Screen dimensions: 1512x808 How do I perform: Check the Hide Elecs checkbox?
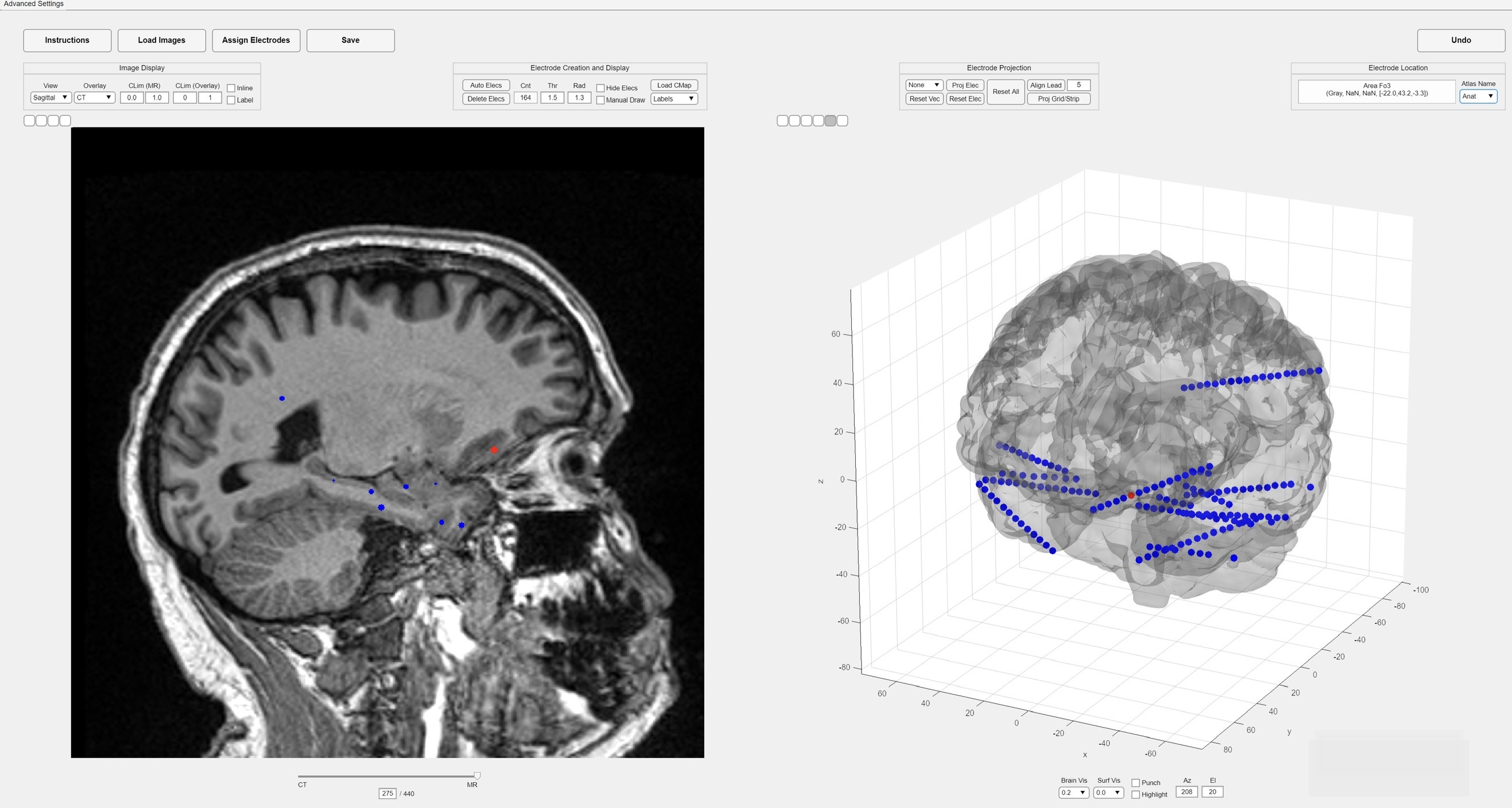click(600, 88)
